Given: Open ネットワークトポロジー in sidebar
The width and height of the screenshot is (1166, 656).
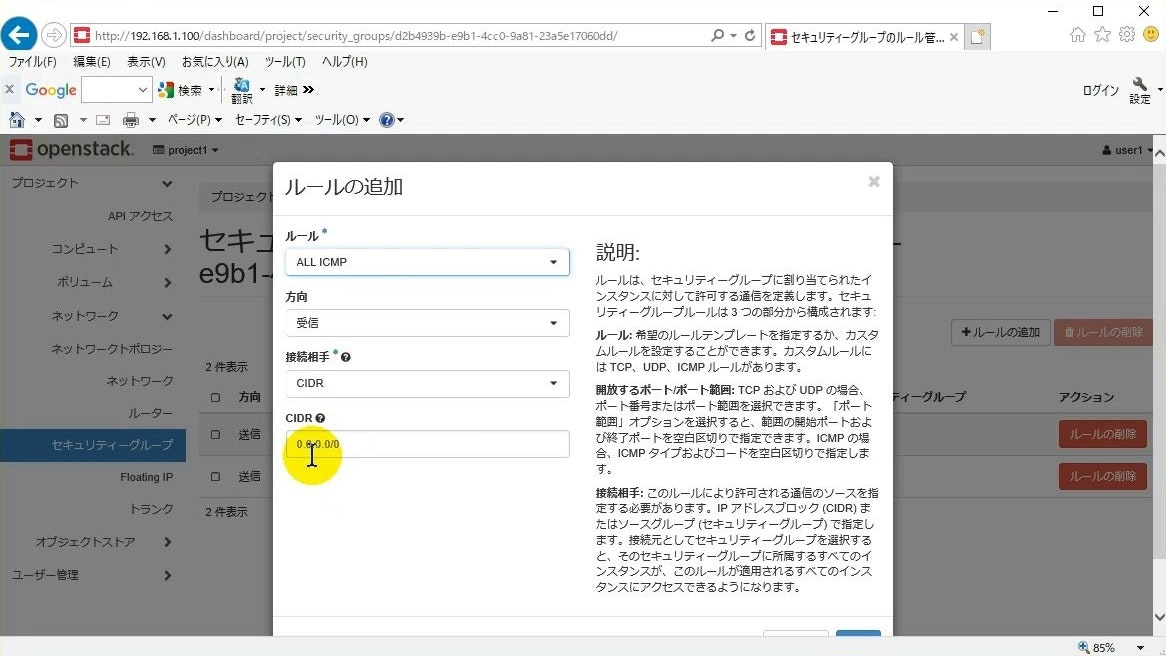Looking at the screenshot, I should pyautogui.click(x=112, y=348).
